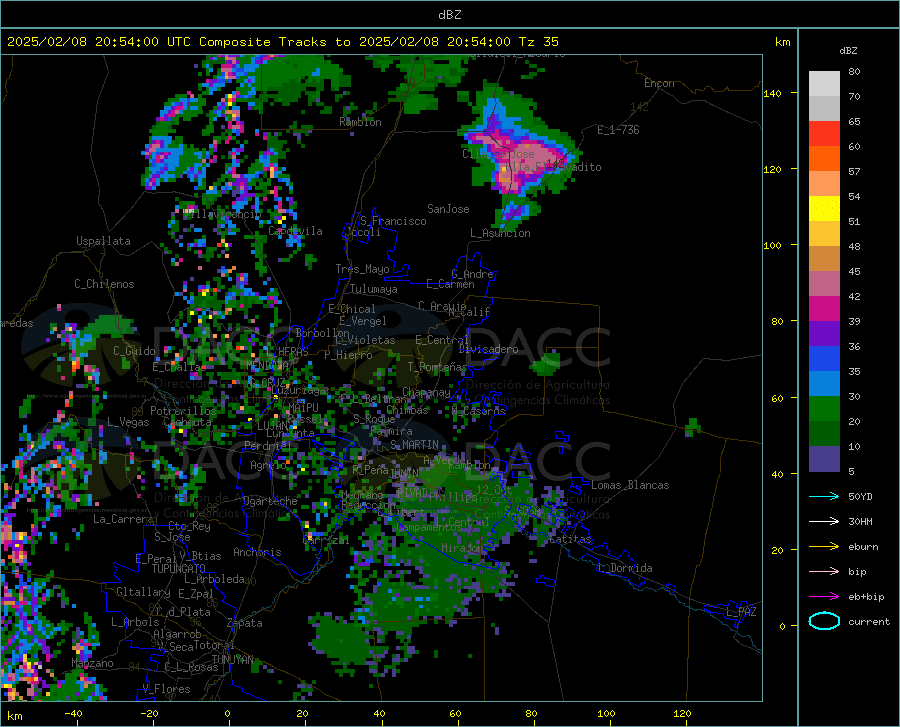Viewport: 900px width, 727px height.
Task: Click the orange eburn arrow icon
Action: [x=824, y=547]
